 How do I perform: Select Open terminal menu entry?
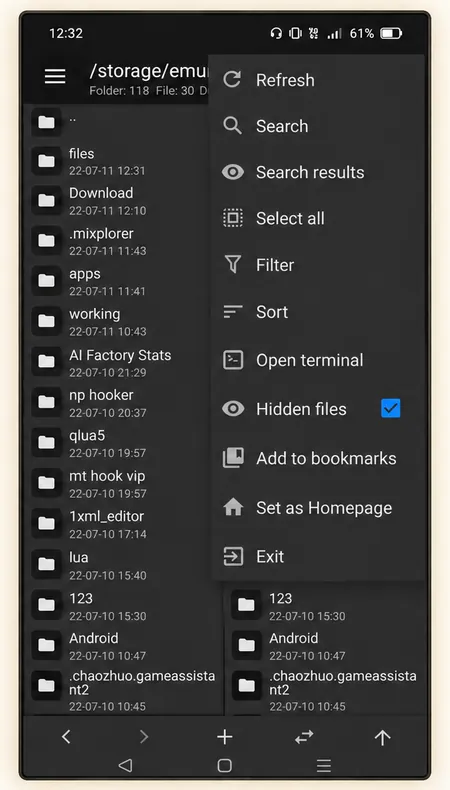coord(317,360)
